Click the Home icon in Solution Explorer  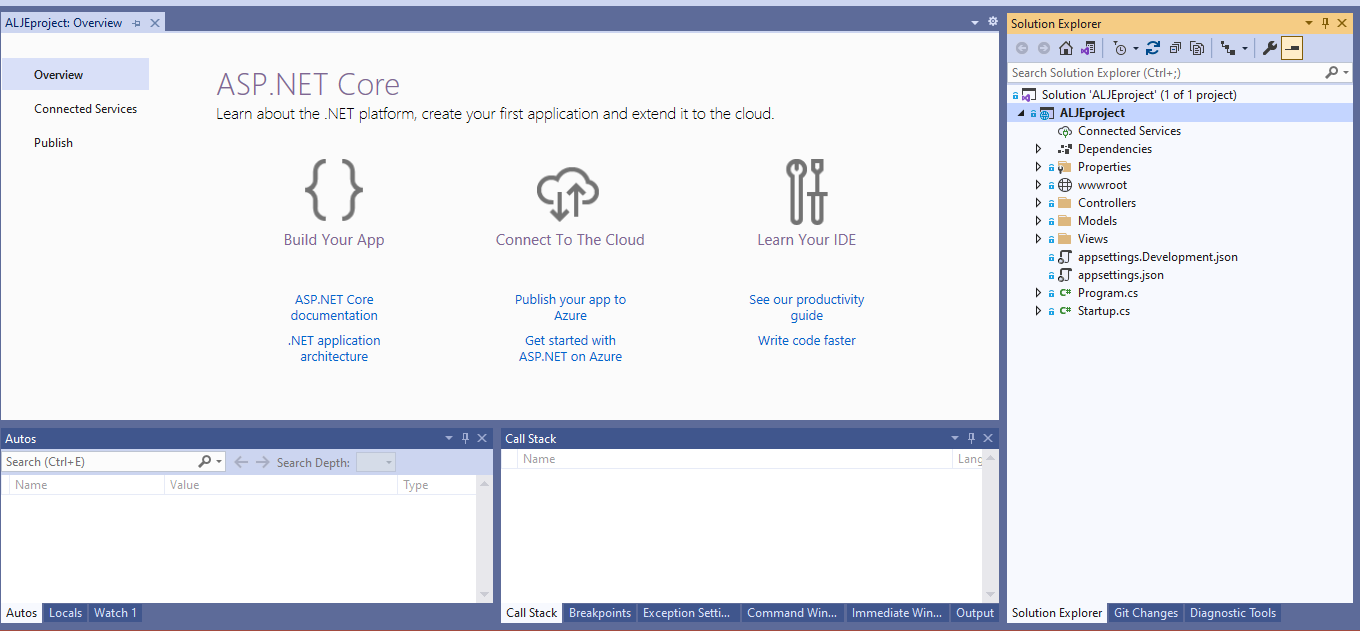point(1066,48)
